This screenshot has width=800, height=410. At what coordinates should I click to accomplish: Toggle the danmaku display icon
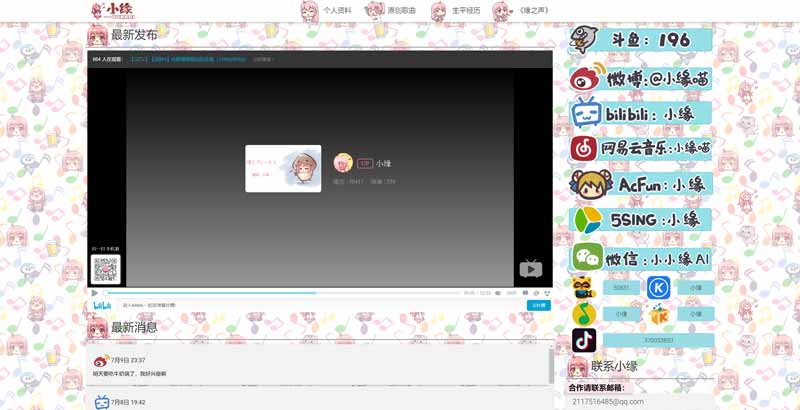tap(525, 293)
